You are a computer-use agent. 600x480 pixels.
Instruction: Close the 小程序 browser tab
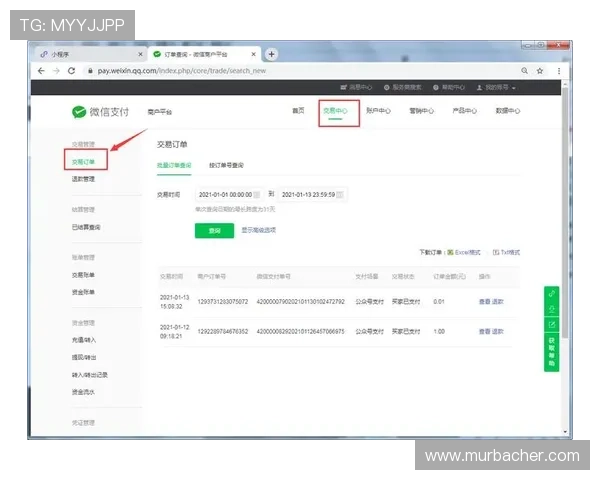(x=140, y=54)
